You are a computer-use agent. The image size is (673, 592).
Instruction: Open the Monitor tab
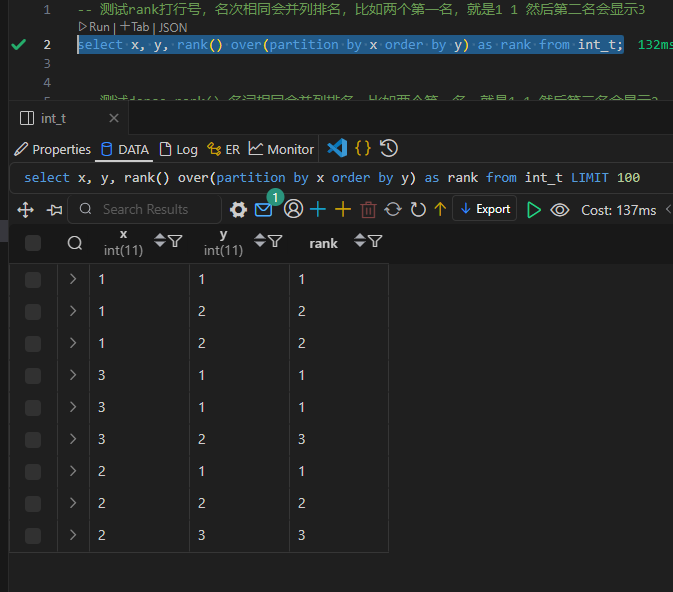coord(281,149)
